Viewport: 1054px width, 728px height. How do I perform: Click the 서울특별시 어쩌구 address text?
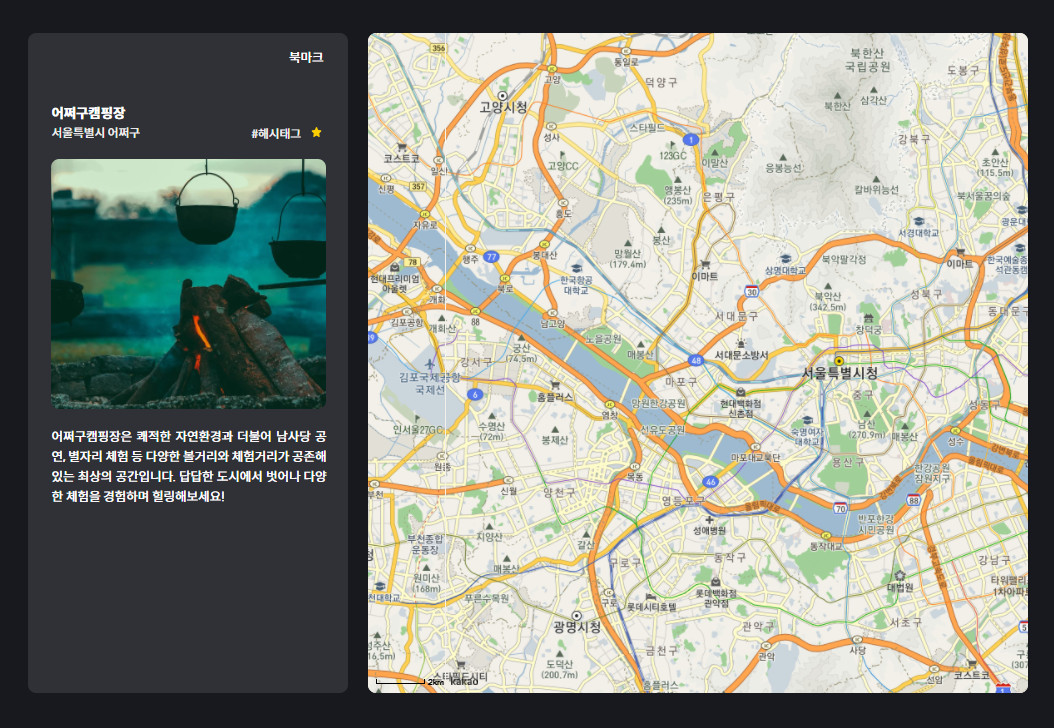tap(96, 133)
